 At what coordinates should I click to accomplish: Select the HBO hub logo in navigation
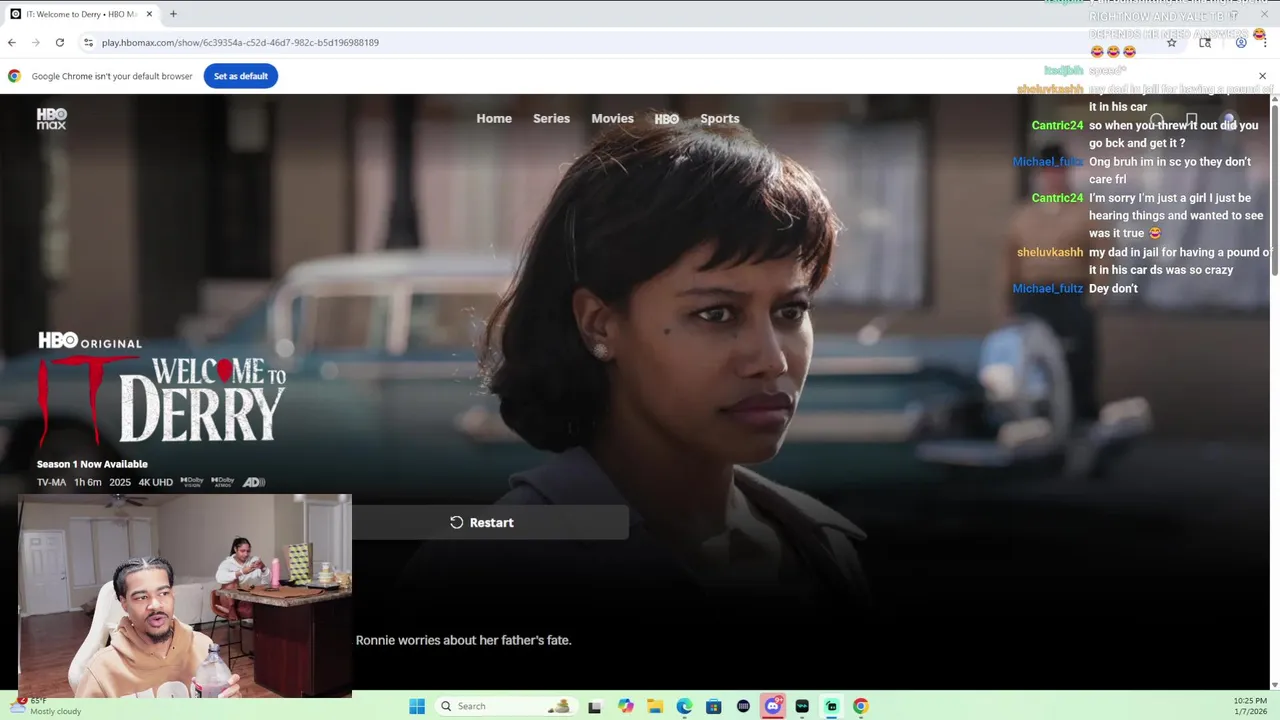(x=667, y=118)
